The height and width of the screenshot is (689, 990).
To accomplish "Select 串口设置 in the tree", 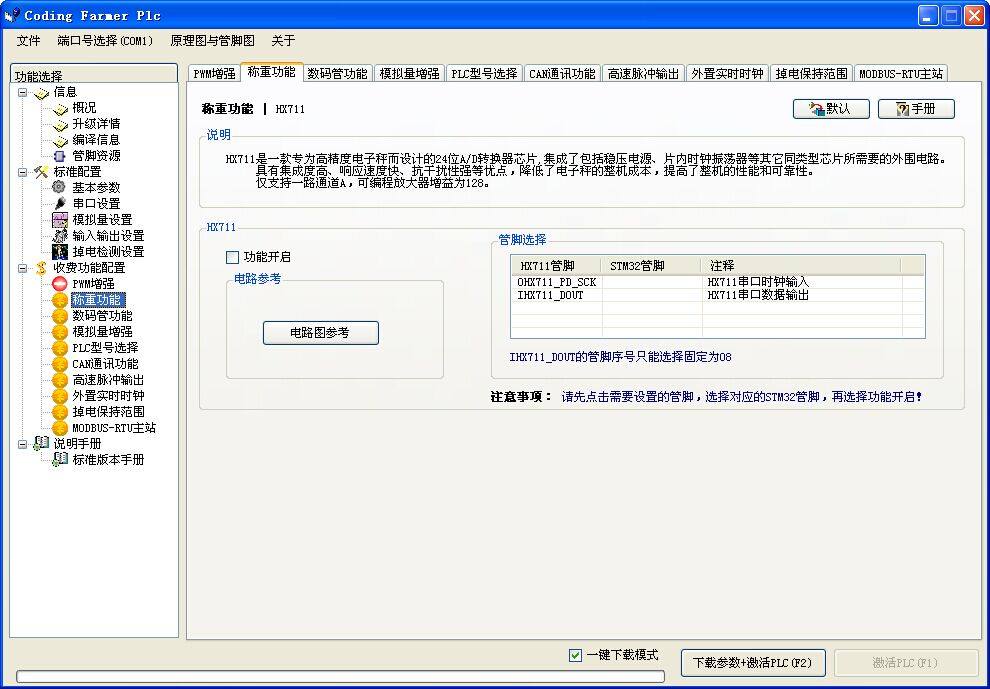I will tap(96, 203).
